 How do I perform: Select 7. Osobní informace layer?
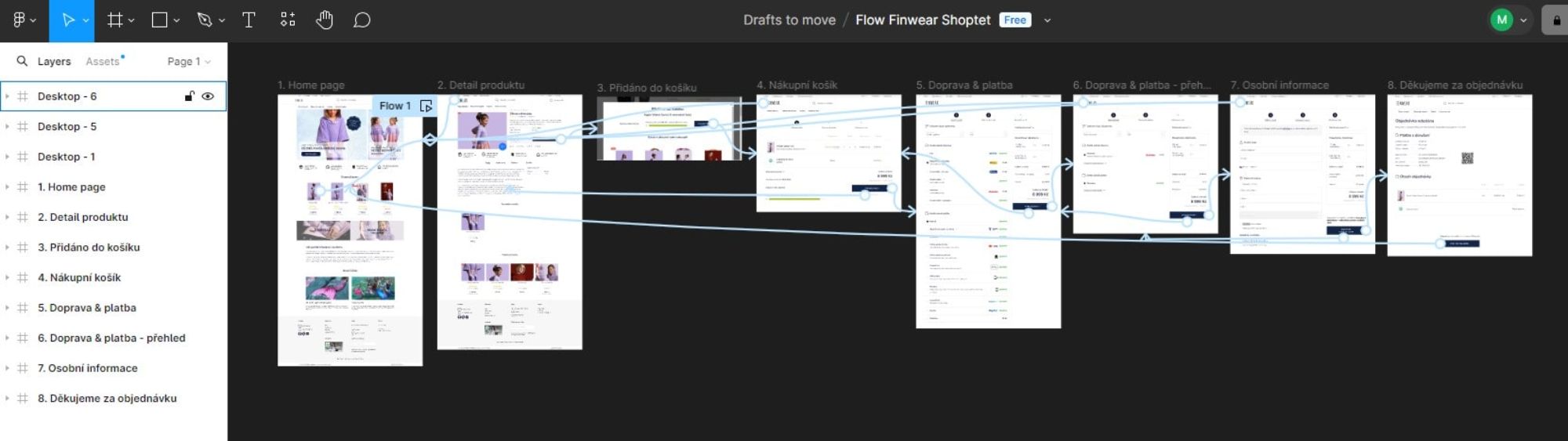114,368
